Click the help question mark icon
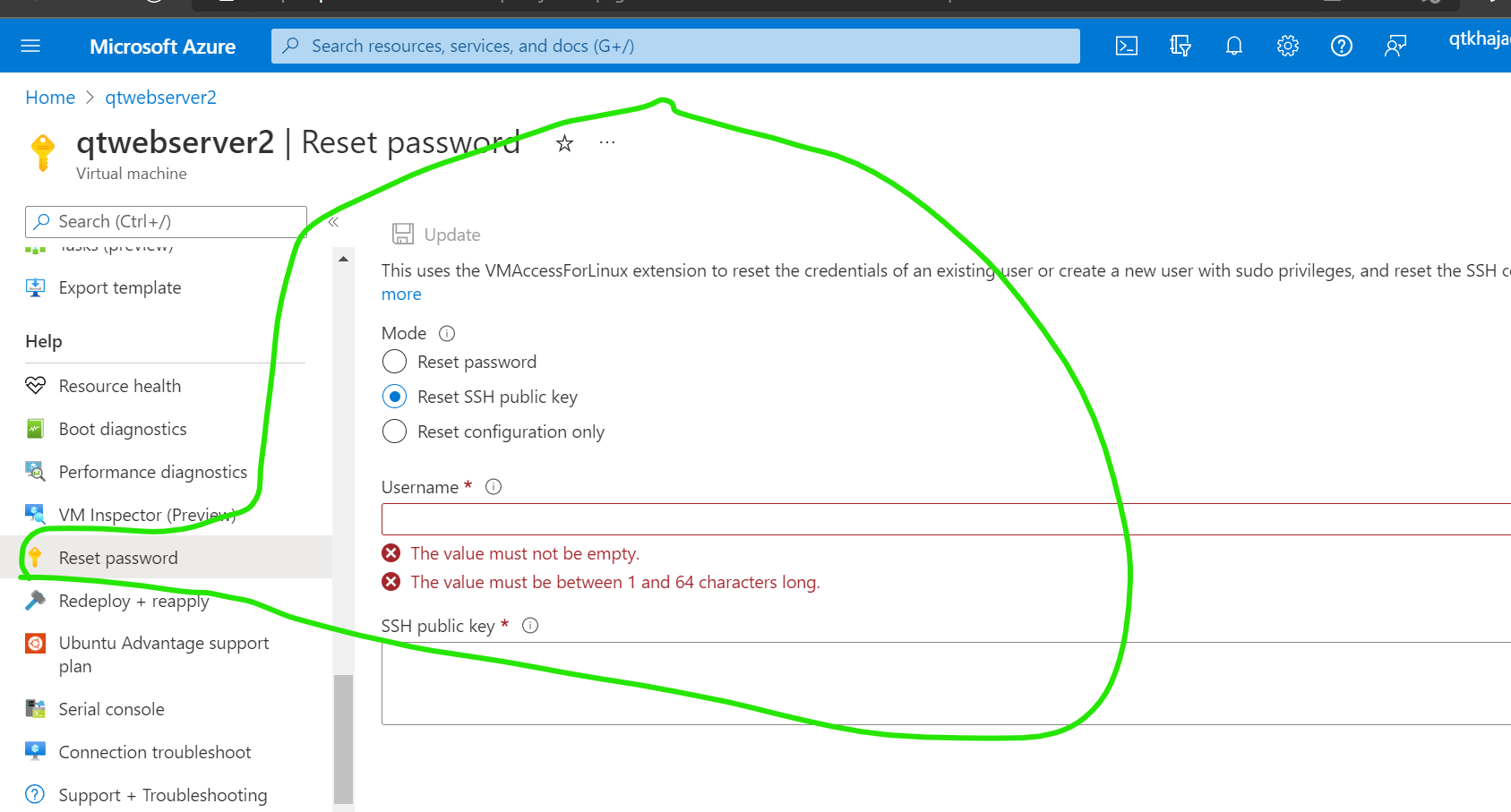This screenshot has width=1511, height=812. (x=1341, y=46)
